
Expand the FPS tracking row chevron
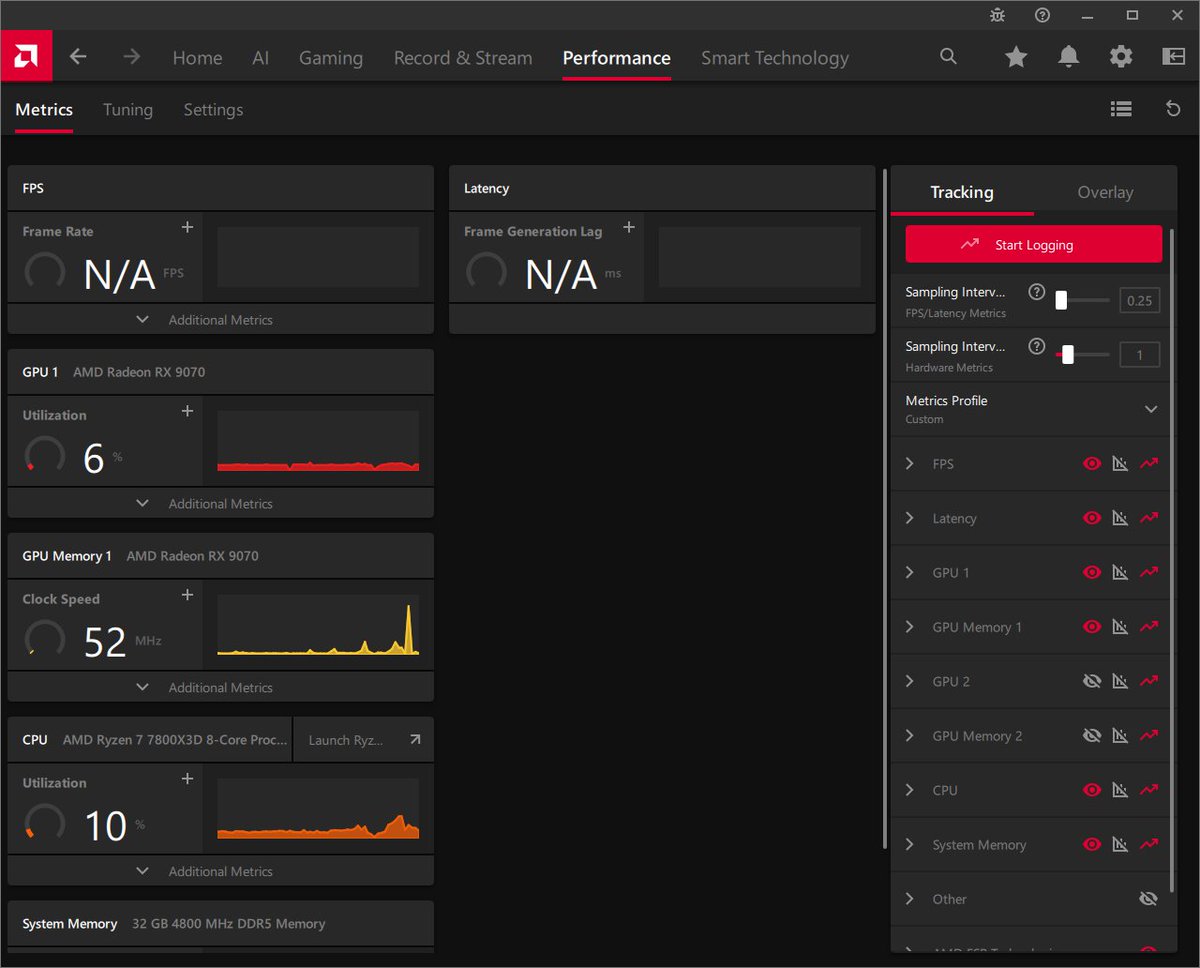point(909,464)
